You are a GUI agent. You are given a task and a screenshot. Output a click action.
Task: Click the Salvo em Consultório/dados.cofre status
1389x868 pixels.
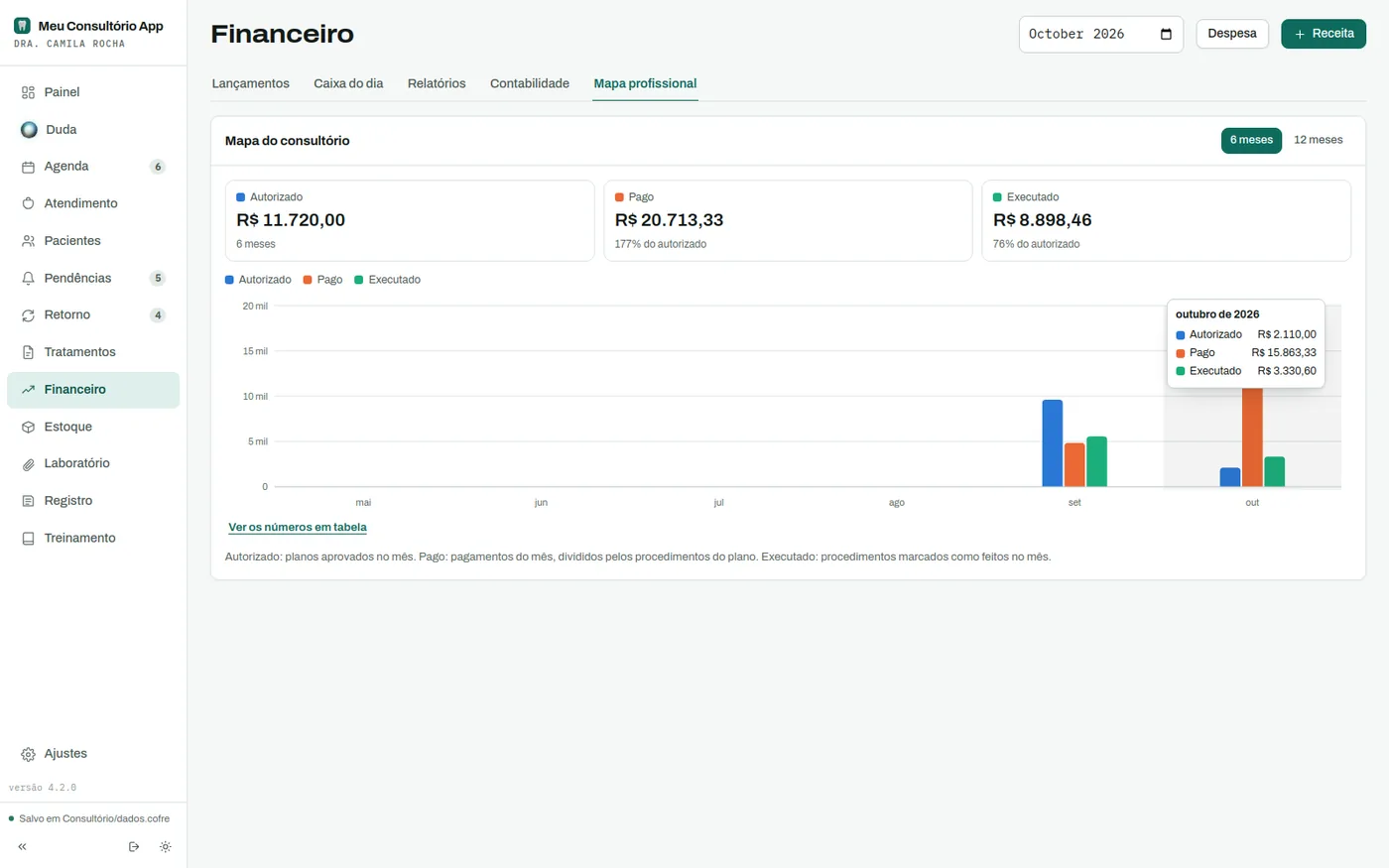click(x=89, y=819)
